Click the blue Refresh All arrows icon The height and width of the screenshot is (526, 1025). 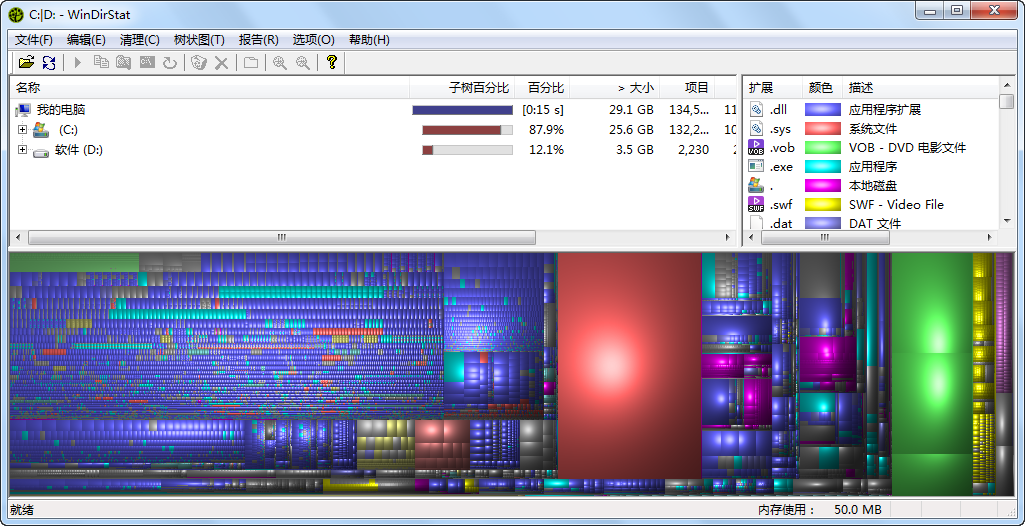pyautogui.click(x=48, y=62)
